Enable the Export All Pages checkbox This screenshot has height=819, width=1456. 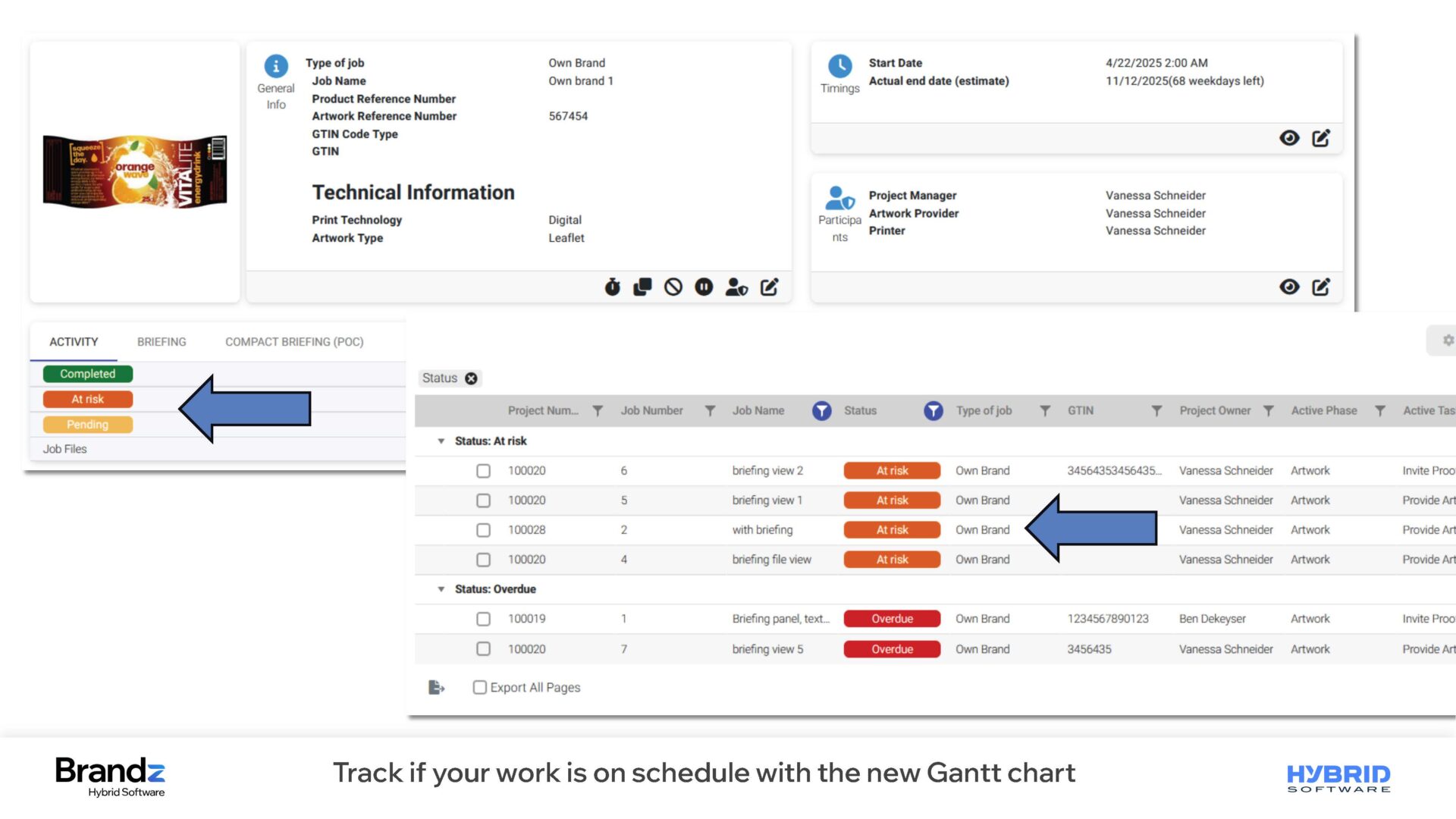(x=479, y=687)
